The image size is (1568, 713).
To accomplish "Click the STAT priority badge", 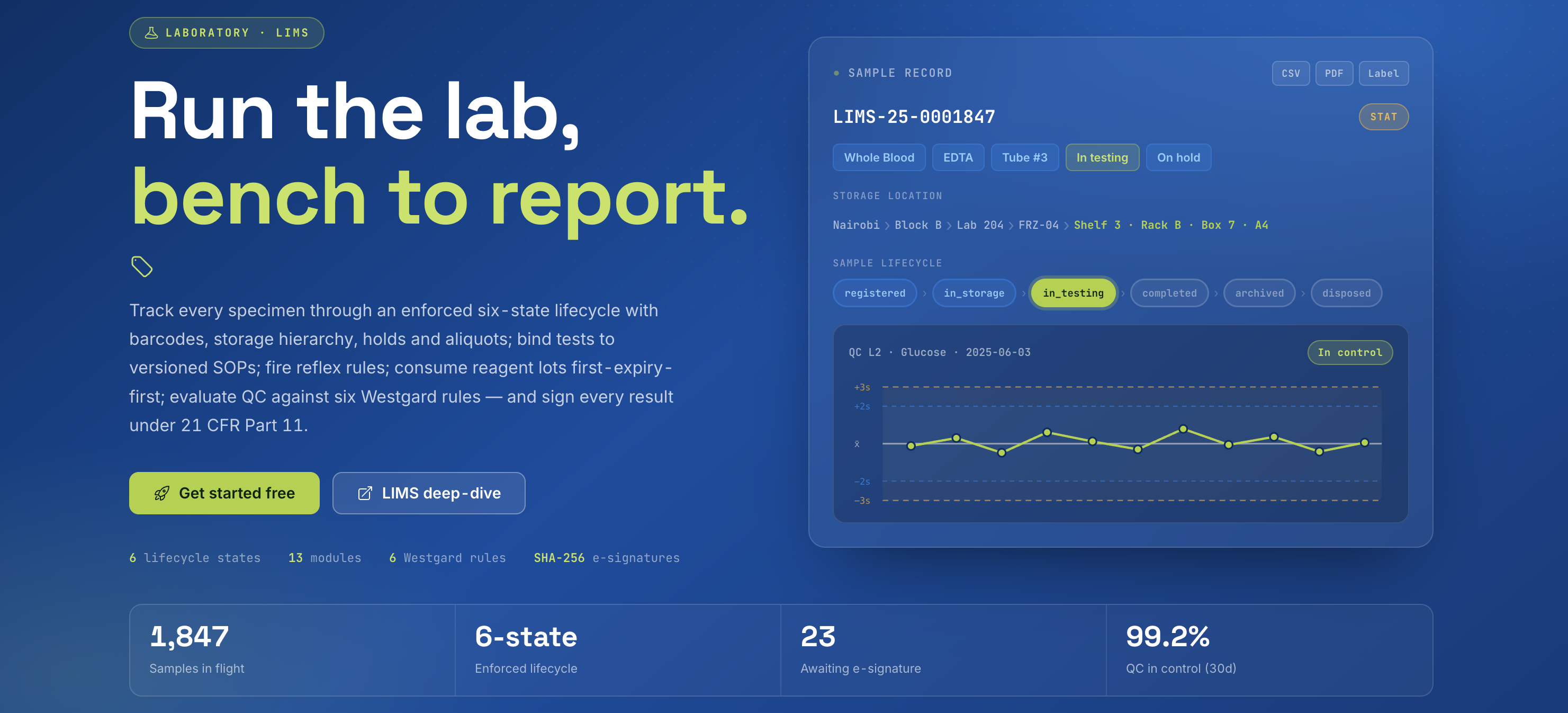I will [x=1383, y=117].
